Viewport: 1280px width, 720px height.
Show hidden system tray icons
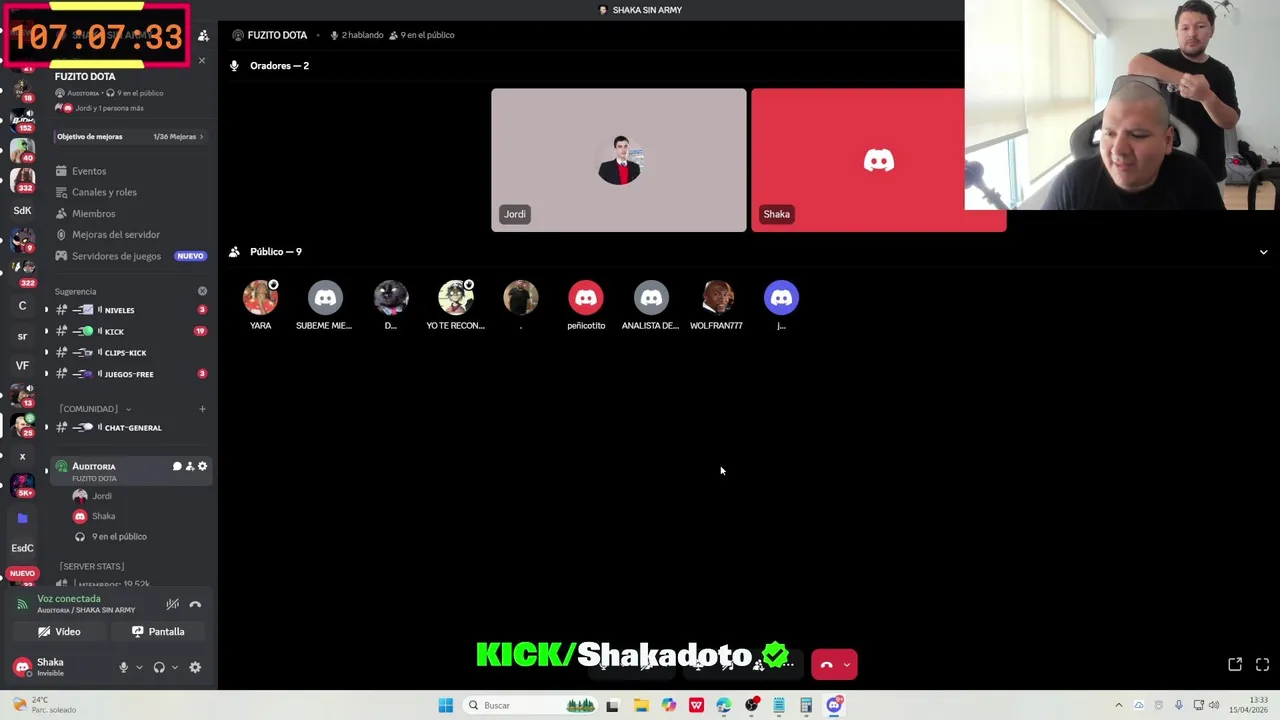(1118, 705)
